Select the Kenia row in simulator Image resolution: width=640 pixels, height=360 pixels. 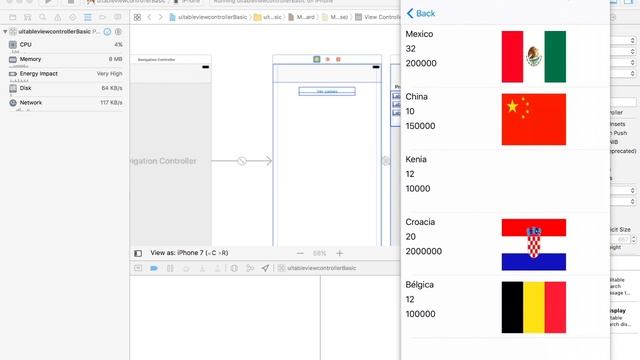coord(505,182)
